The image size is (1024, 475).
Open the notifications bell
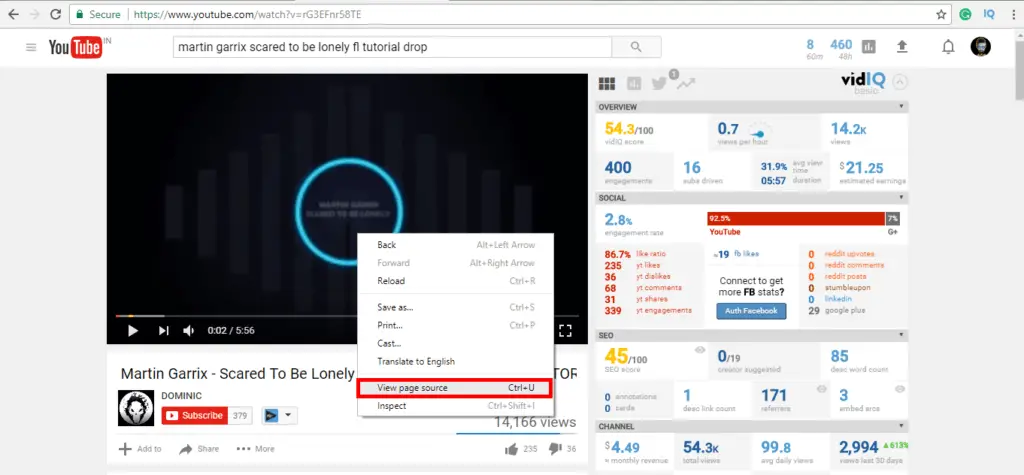(948, 46)
